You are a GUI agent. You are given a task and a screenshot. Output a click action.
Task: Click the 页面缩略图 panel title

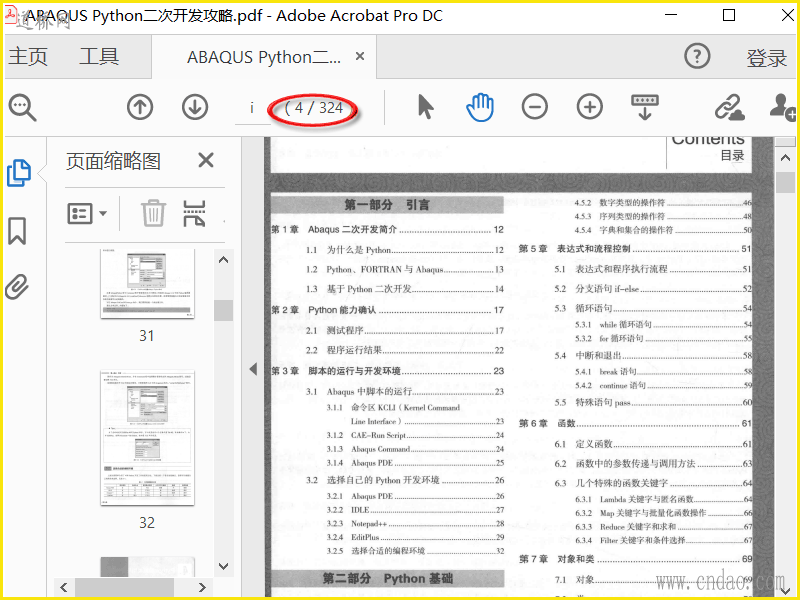[x=113, y=161]
